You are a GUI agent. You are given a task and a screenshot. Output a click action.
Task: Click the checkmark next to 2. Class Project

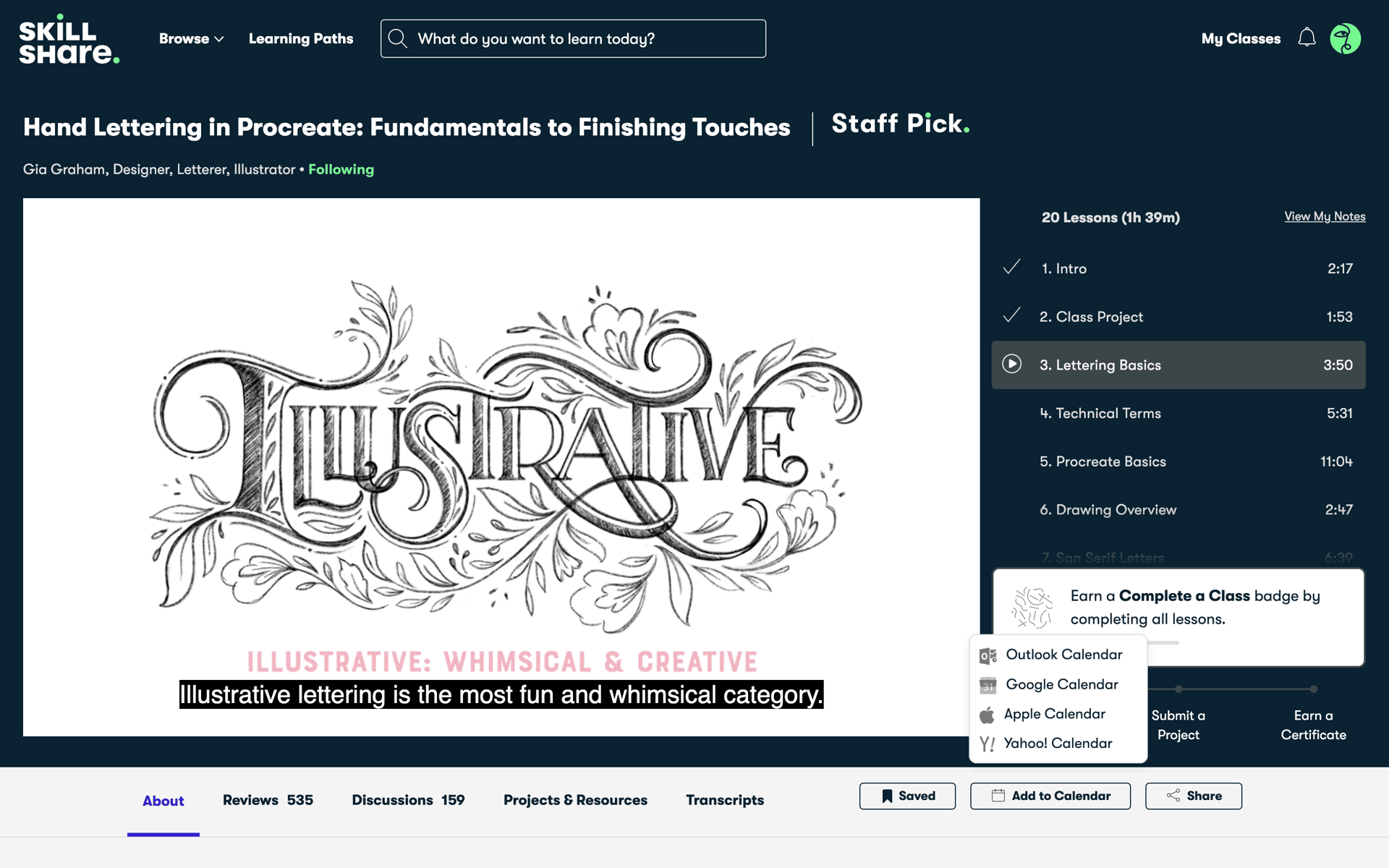click(x=1011, y=315)
